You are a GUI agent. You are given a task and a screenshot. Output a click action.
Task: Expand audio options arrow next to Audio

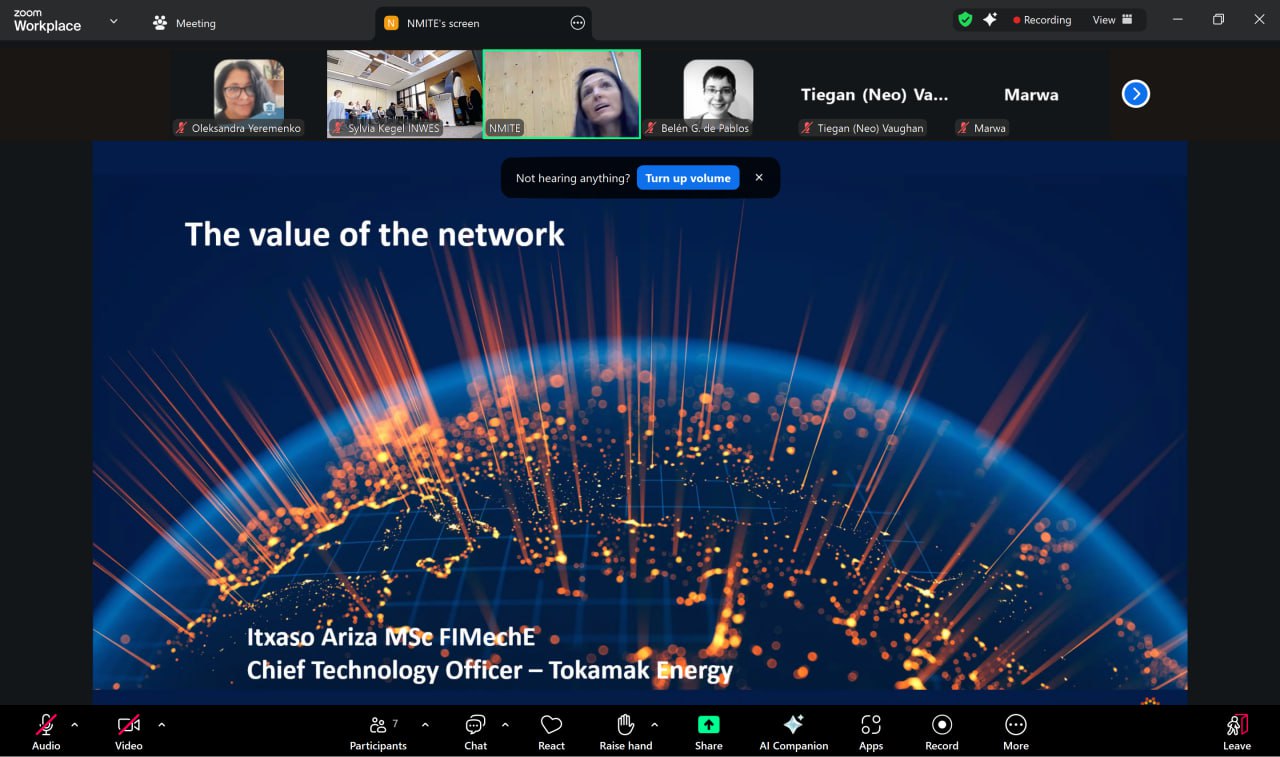(x=75, y=725)
